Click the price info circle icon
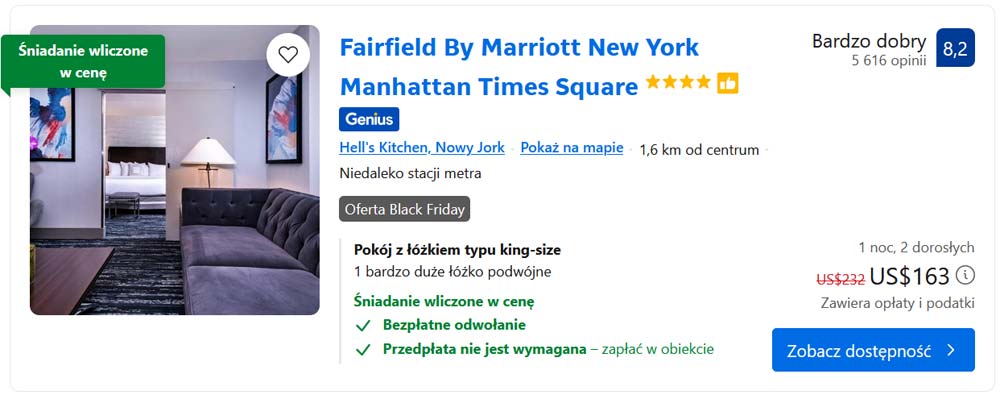The width and height of the screenshot is (1000, 395). [x=966, y=275]
